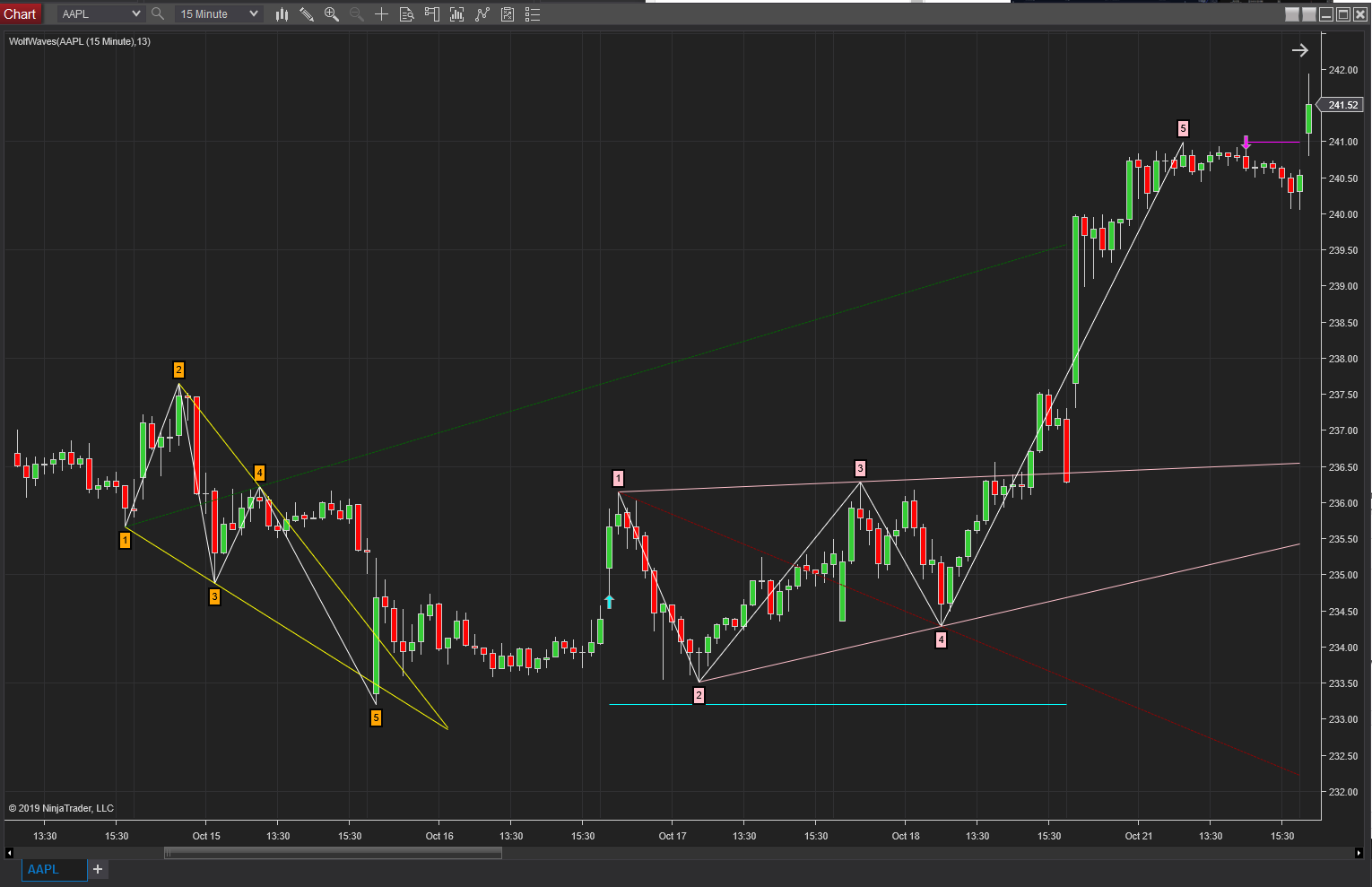Click the 241.00 price axis label
This screenshot has width=1372, height=887.
point(1342,142)
